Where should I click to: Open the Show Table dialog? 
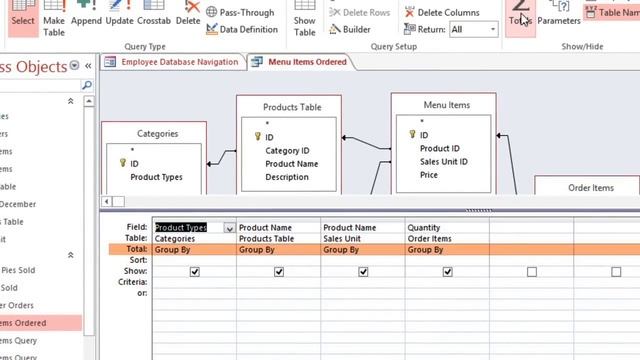[304, 18]
